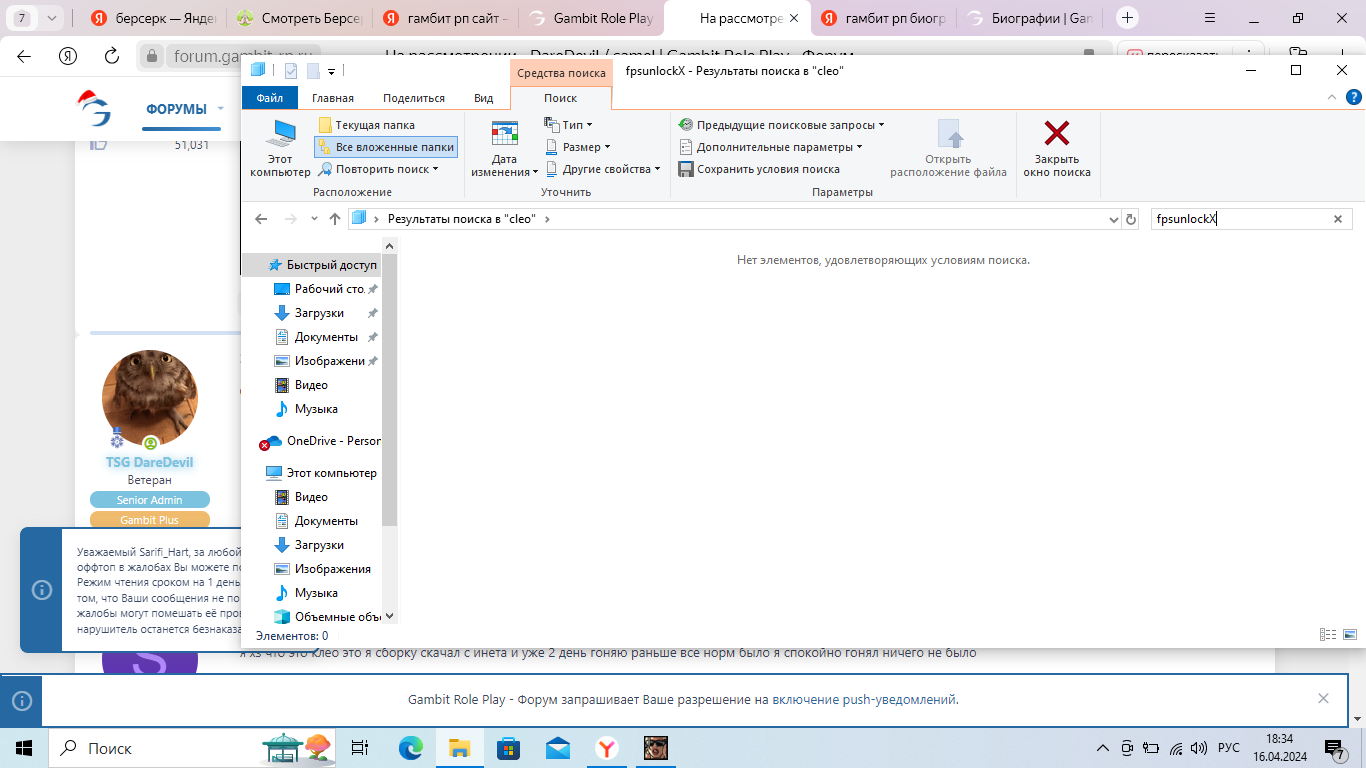Clear the fpsunlockX search box
The image size is (1366, 768).
click(x=1338, y=219)
